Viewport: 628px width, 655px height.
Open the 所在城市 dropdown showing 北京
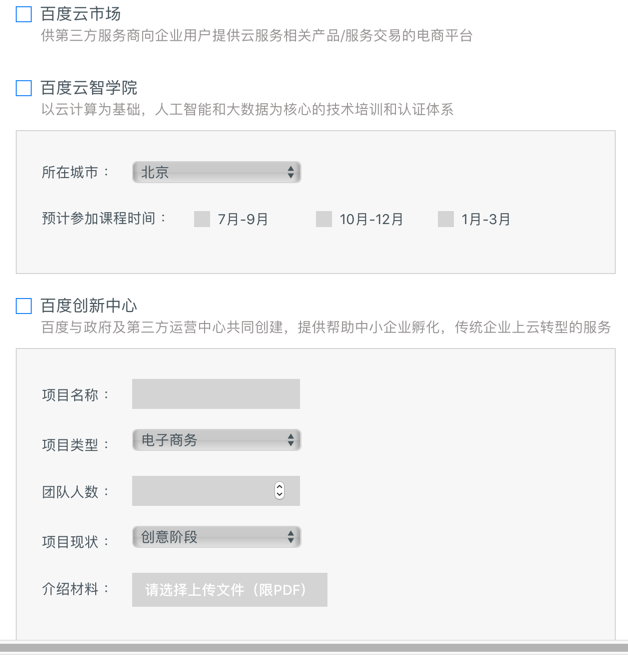point(216,172)
